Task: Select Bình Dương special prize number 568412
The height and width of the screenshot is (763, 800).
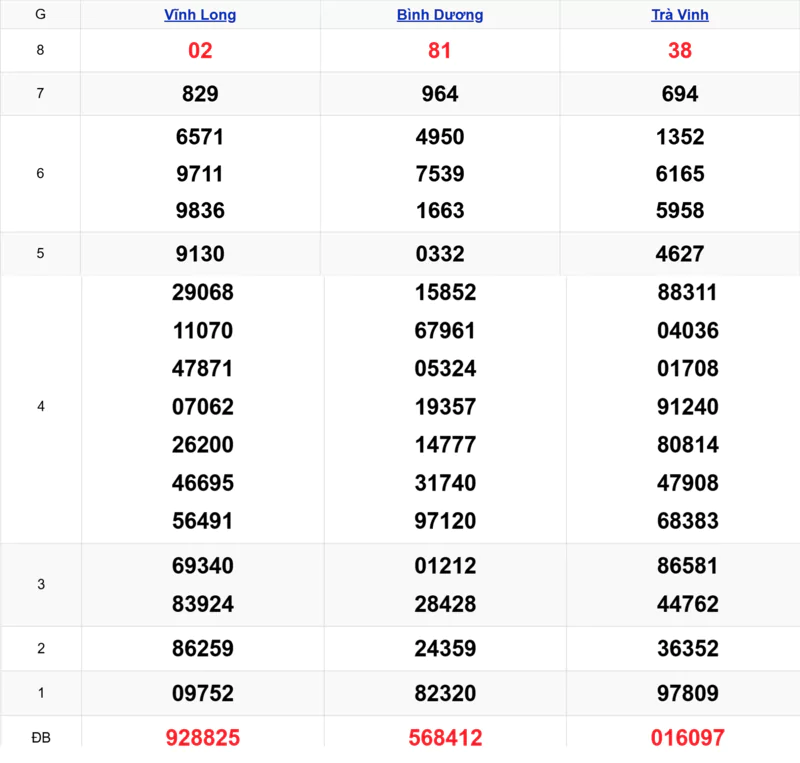Action: (x=445, y=738)
